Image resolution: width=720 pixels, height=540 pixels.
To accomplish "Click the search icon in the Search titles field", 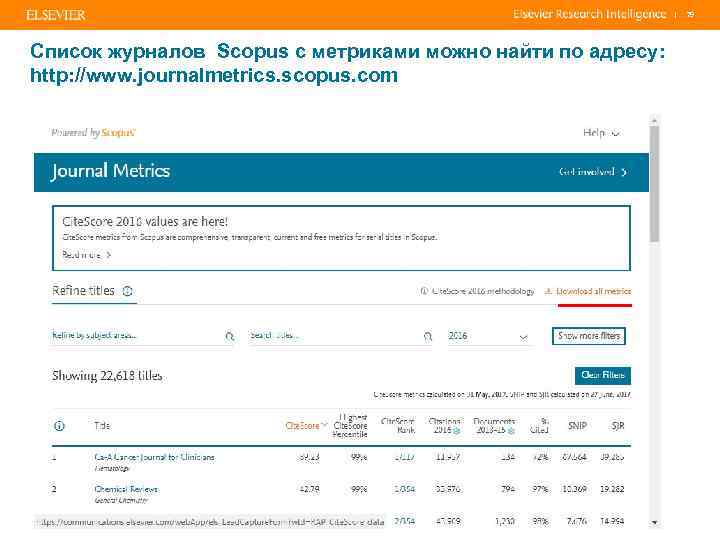I will coord(428,337).
